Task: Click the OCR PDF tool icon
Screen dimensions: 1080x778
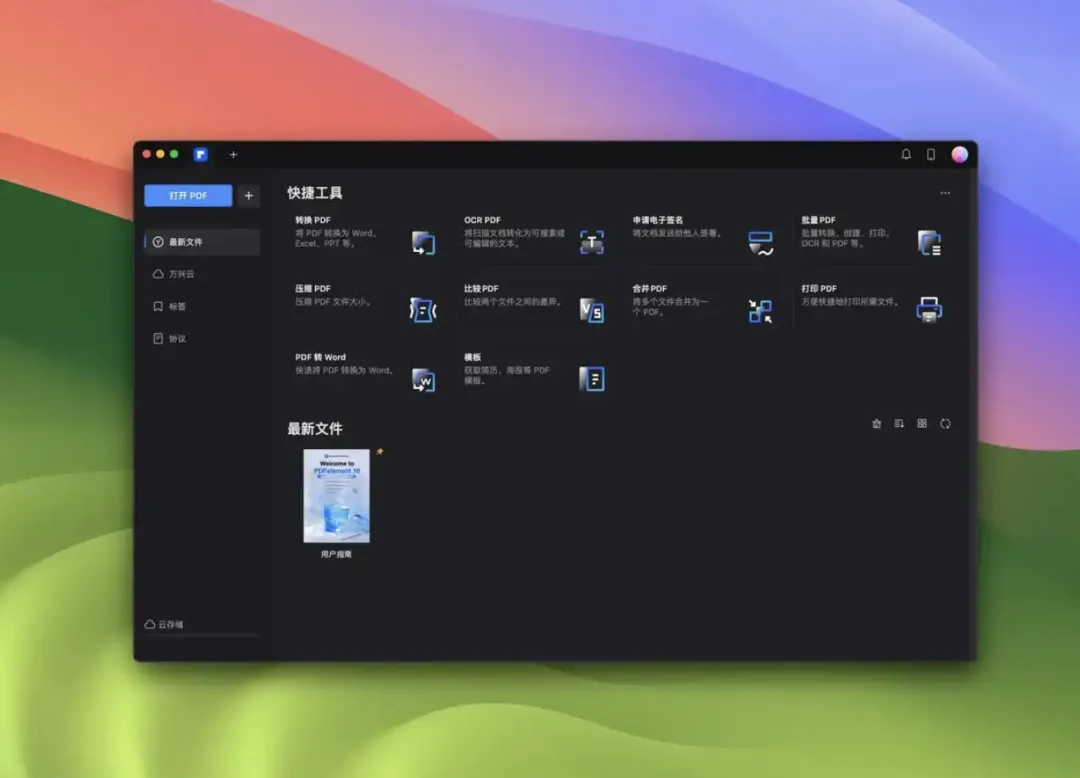Action: (592, 242)
